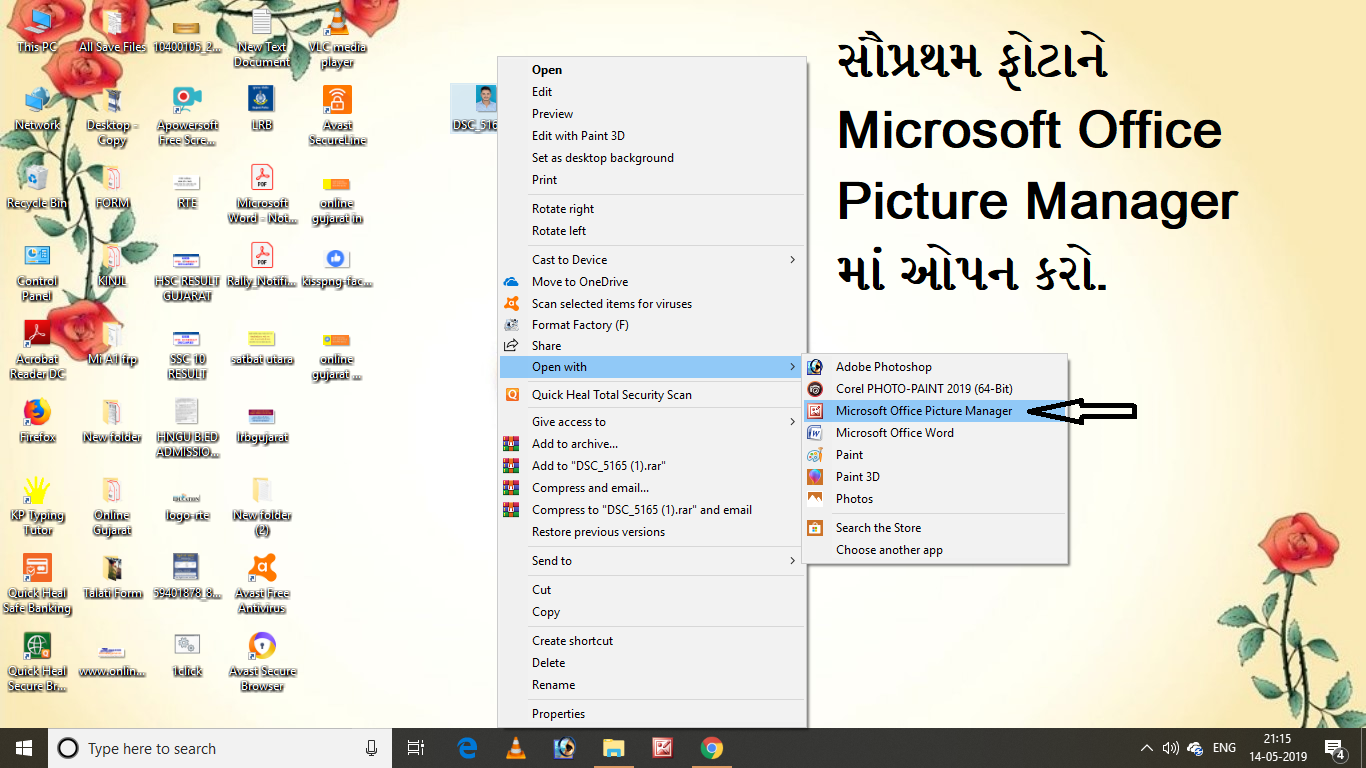
Task: Open Google Chrome from taskbar
Action: [710, 747]
